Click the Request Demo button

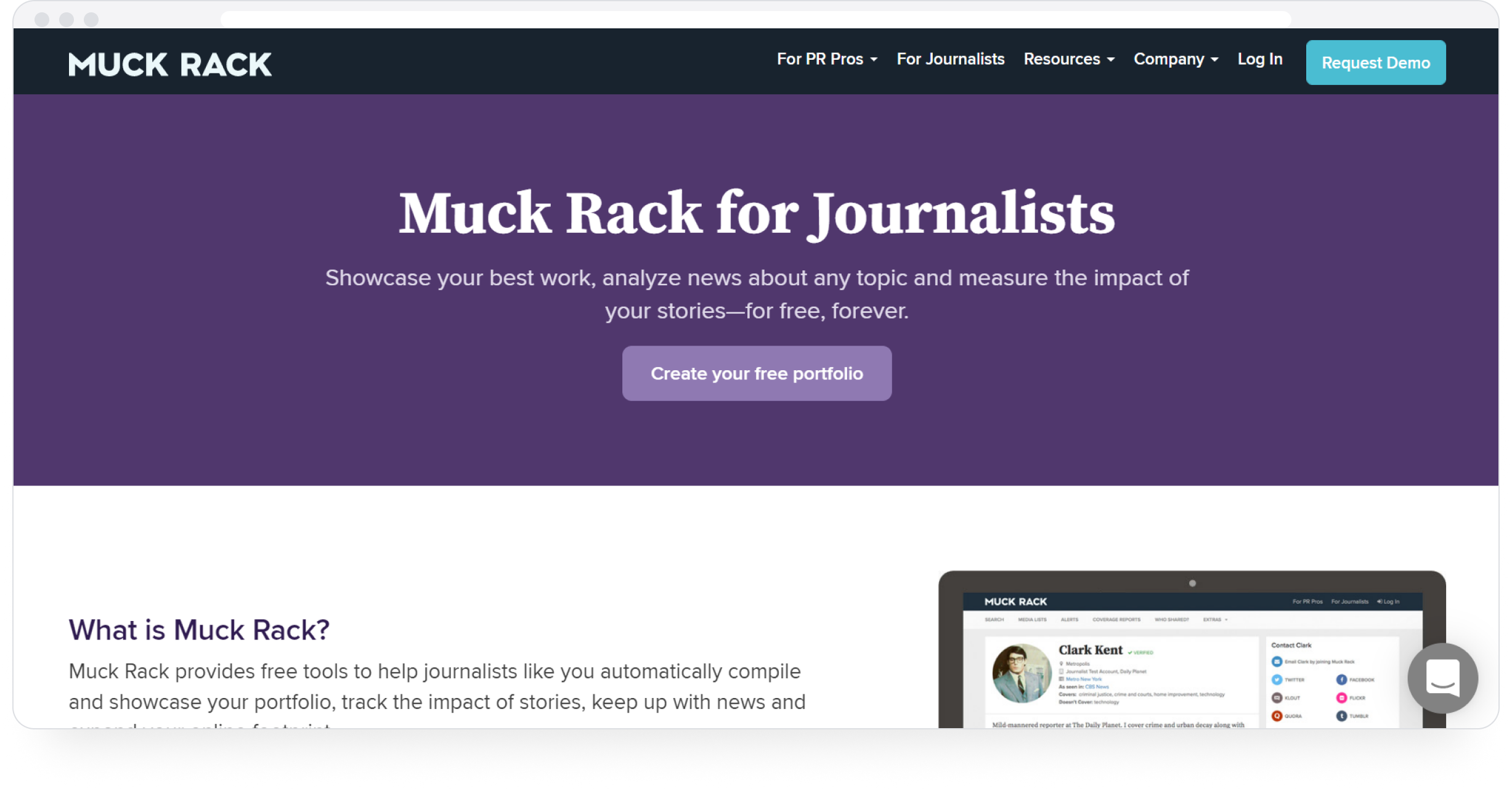pos(1375,63)
